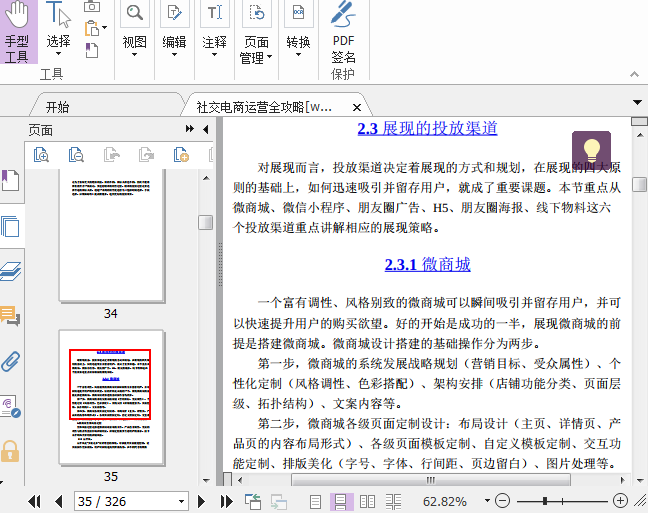
Task: Open the bookmarks sidebar panel
Action: click(x=10, y=181)
